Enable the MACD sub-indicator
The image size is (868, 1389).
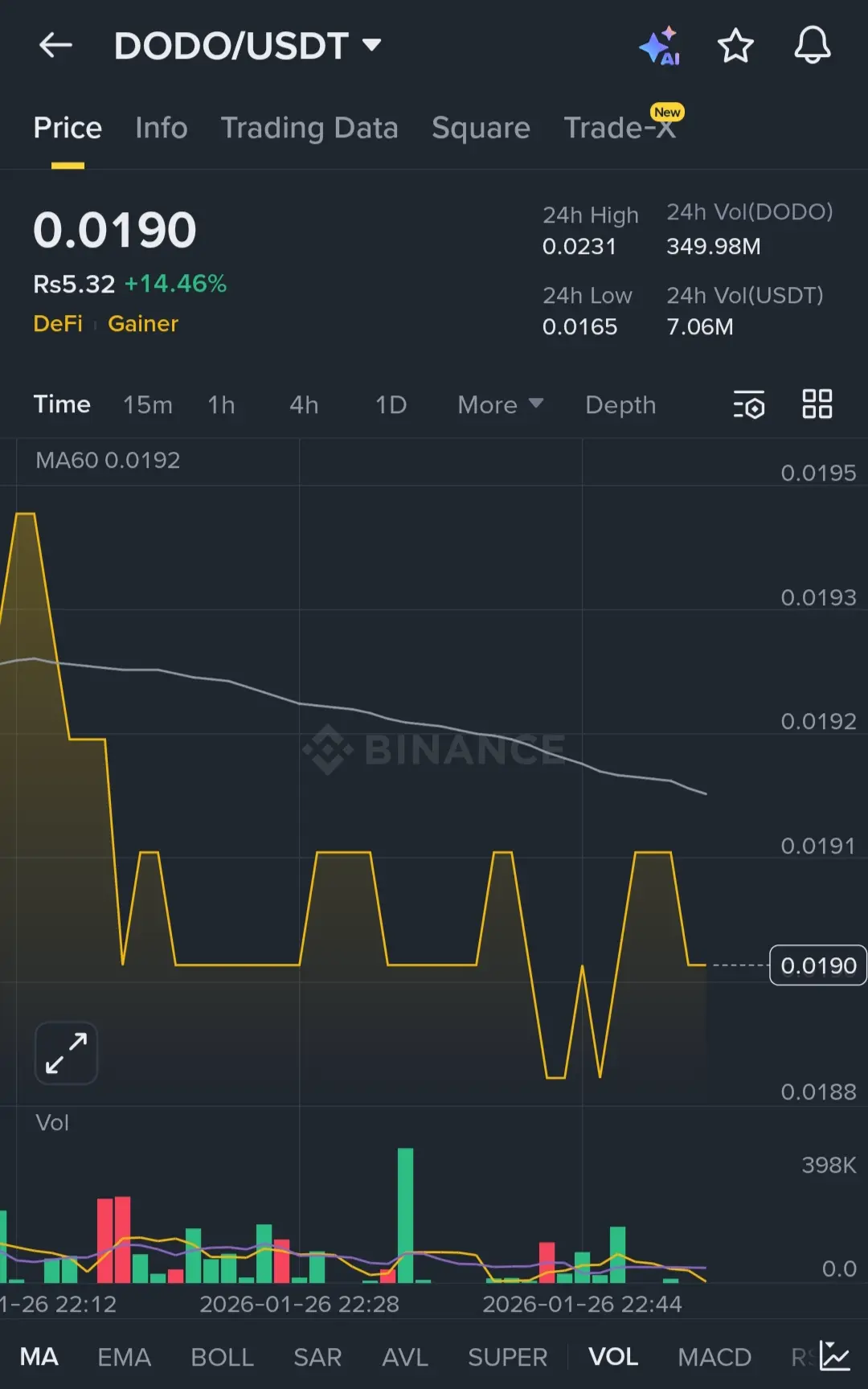coord(714,1357)
